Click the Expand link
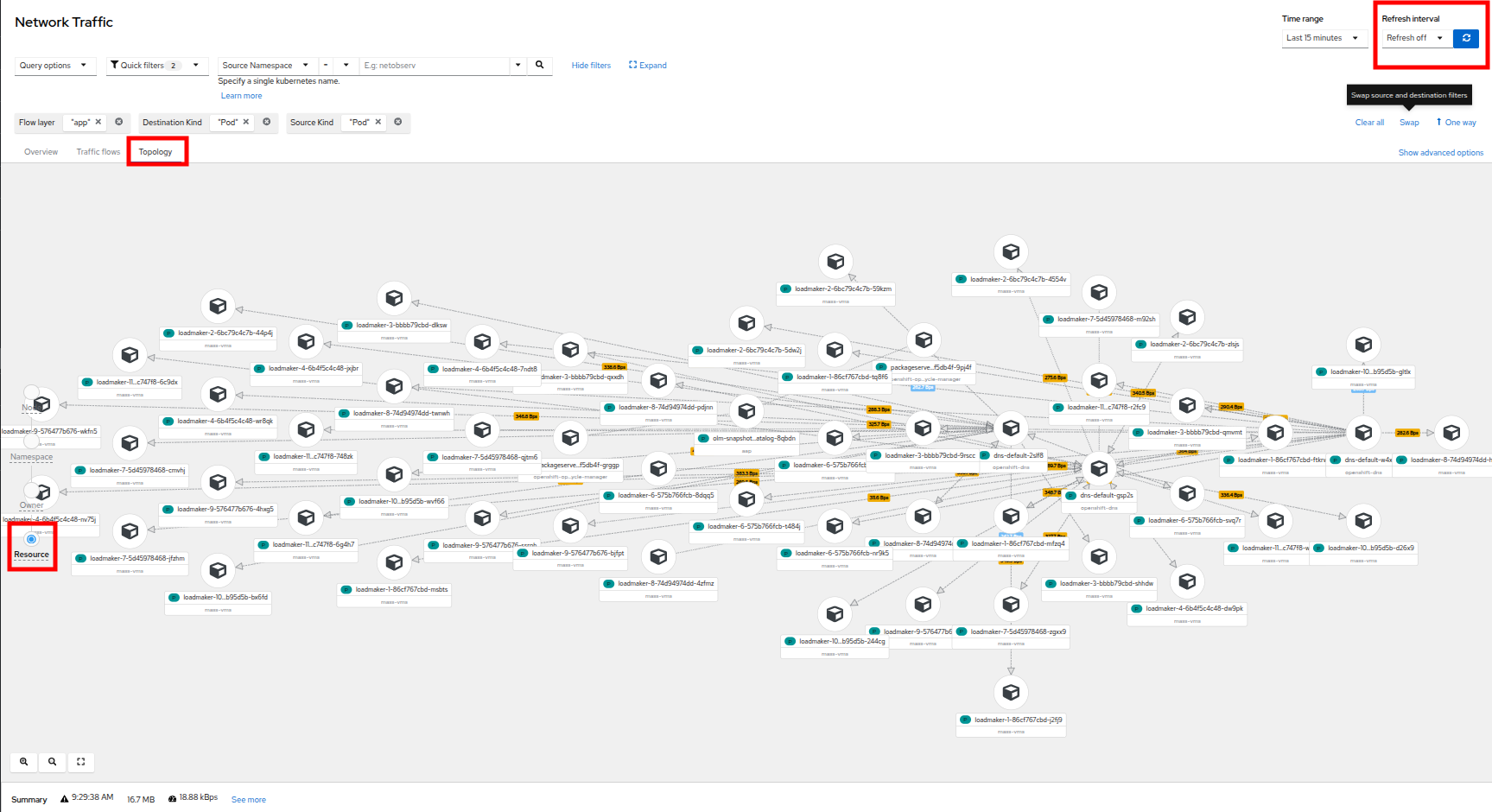Viewport: 1492px width, 812px height. click(x=648, y=66)
